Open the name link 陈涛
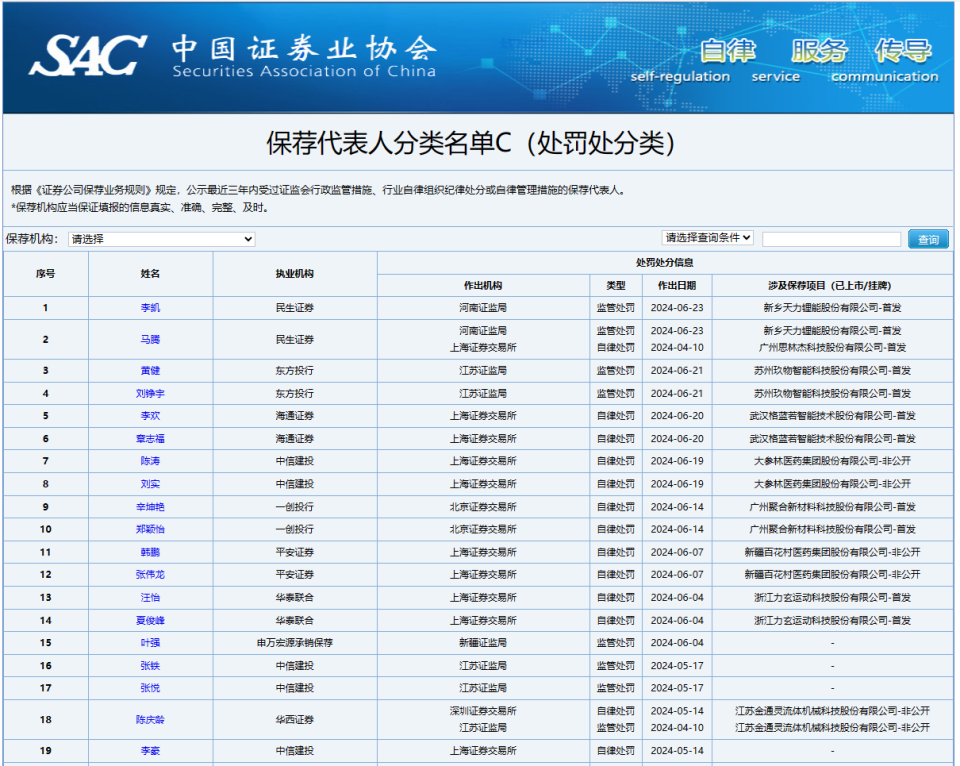The image size is (960, 766). pos(150,461)
